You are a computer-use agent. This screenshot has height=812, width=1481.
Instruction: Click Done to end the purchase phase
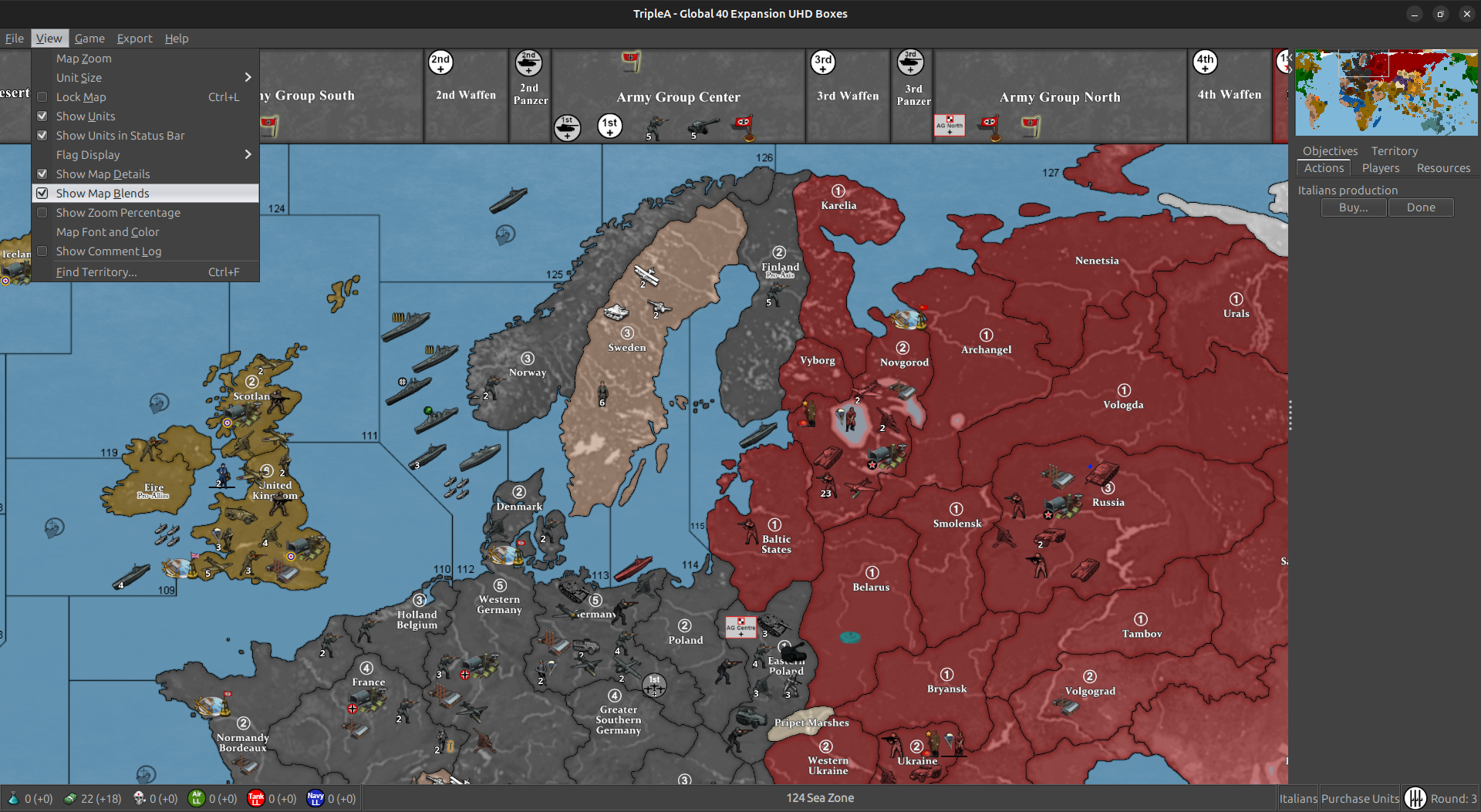pyautogui.click(x=1420, y=207)
